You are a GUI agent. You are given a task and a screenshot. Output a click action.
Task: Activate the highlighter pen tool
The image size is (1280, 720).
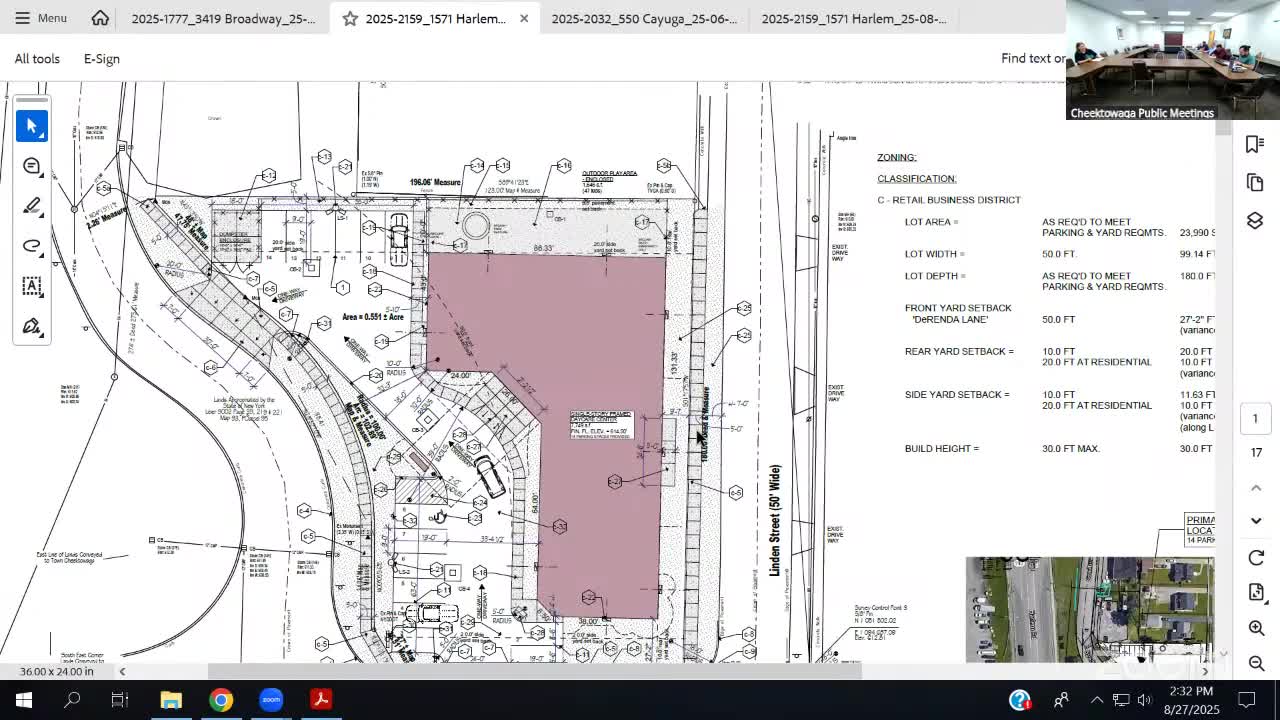click(x=32, y=206)
